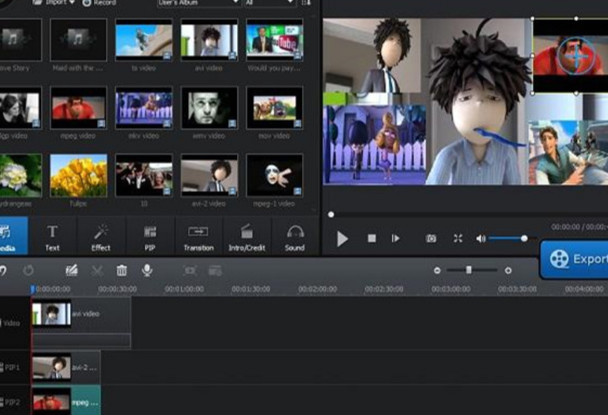
Task: Click the preview seek bar handle
Action: coord(331,214)
